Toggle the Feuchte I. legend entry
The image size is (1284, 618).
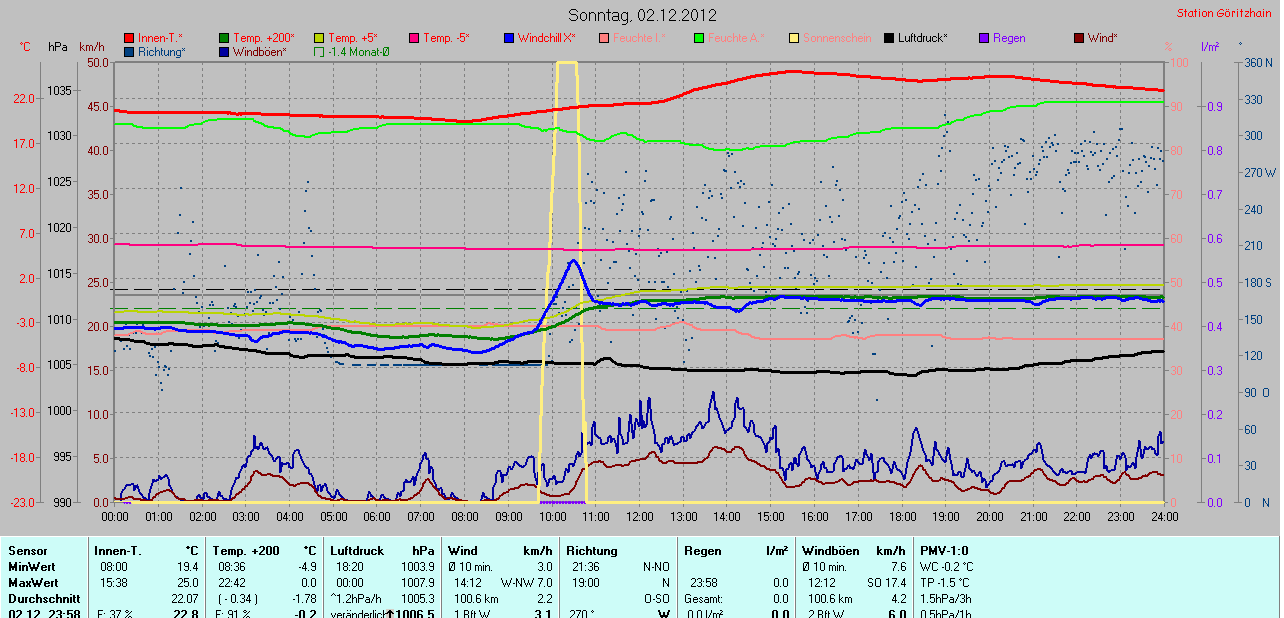pos(640,38)
